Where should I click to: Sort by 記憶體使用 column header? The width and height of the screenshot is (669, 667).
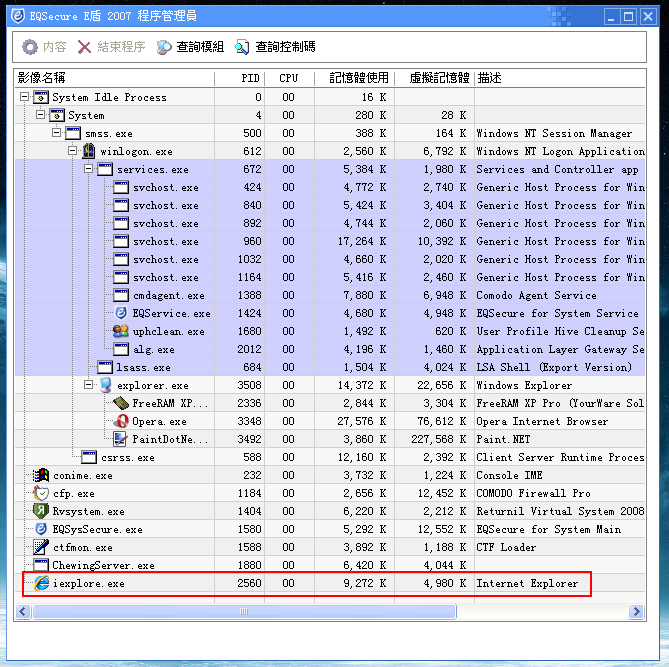(355, 78)
